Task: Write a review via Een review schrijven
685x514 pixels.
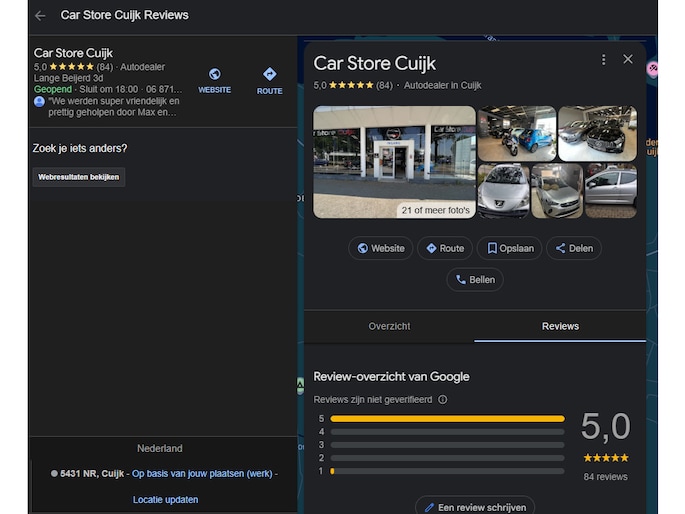Action: [x=475, y=507]
